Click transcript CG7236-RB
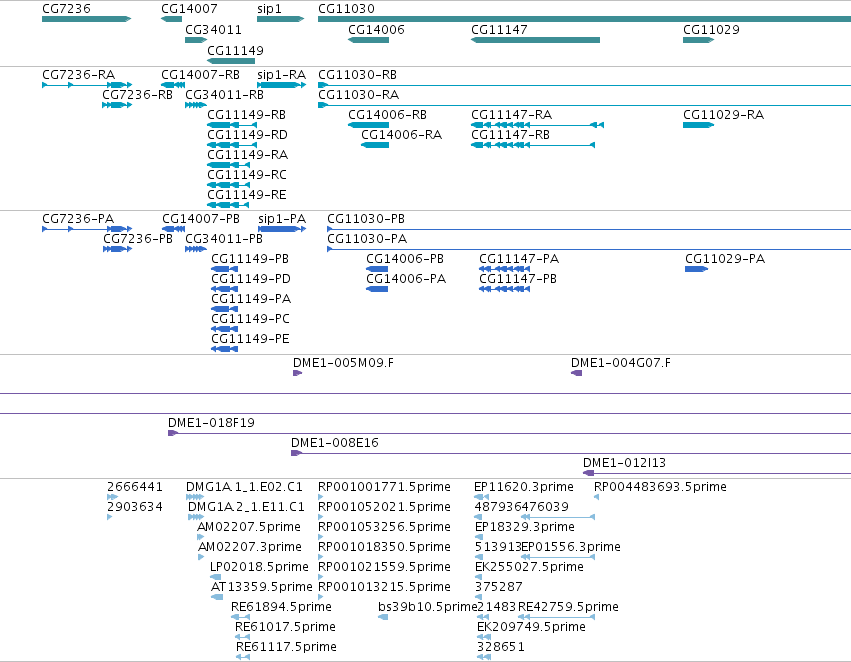This screenshot has height=662, width=851. (x=117, y=105)
